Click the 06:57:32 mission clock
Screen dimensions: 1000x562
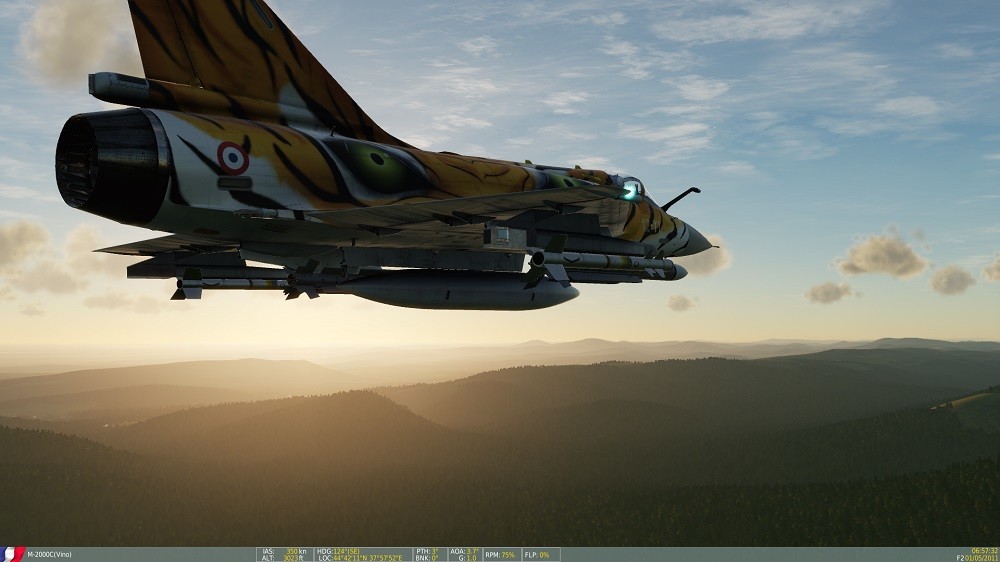[x=985, y=551]
